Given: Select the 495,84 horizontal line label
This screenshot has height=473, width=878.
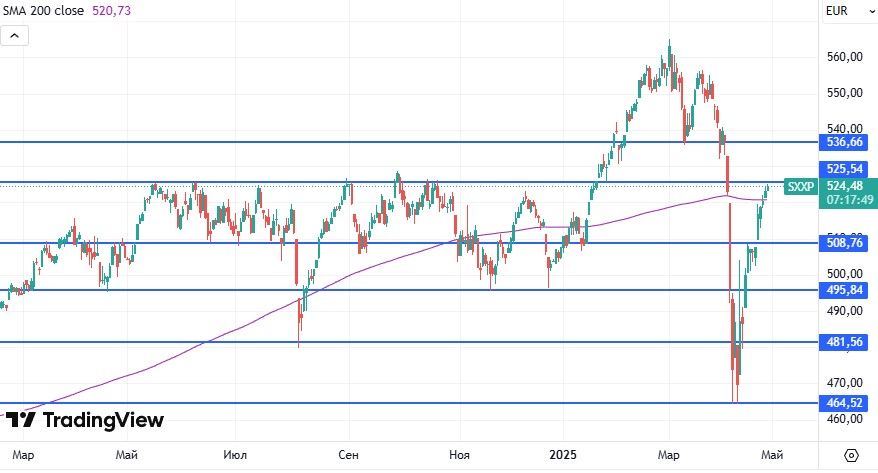Looking at the screenshot, I should tap(844, 290).
